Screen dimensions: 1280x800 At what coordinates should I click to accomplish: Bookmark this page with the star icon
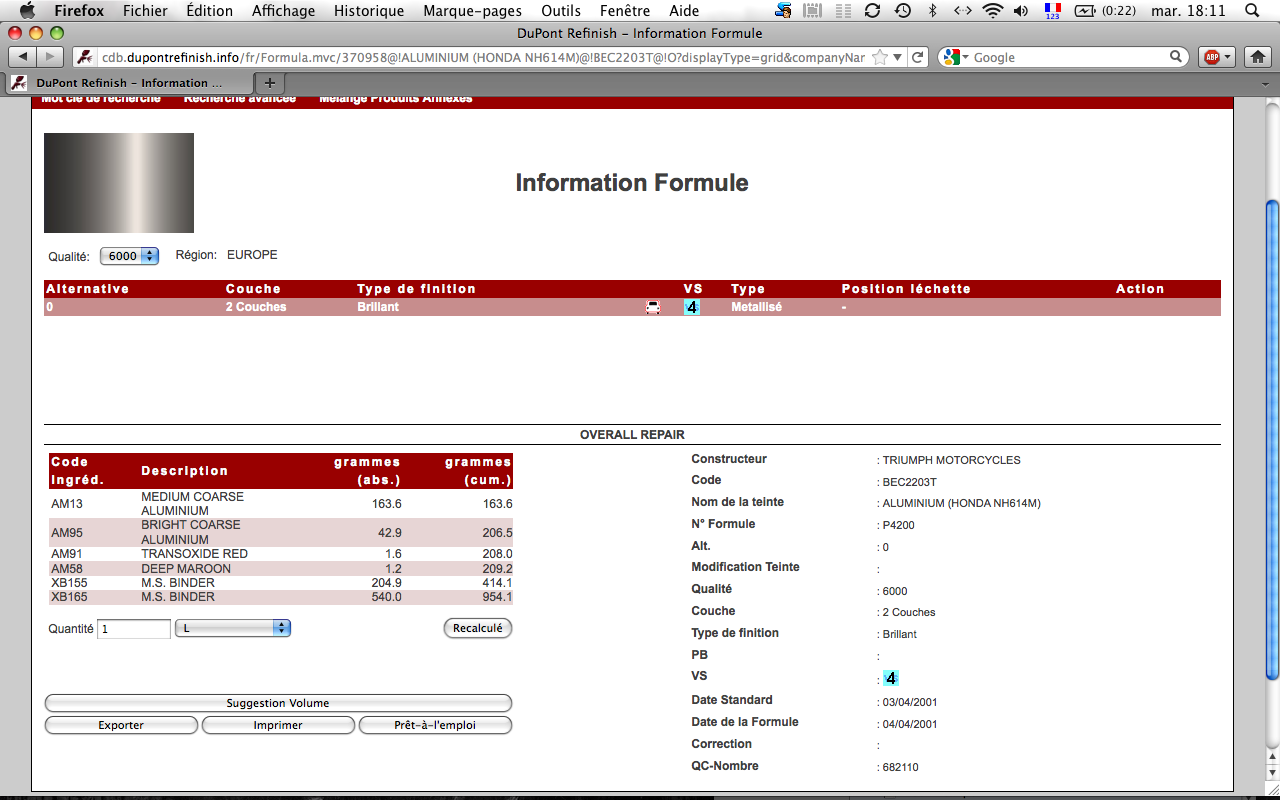pyautogui.click(x=880, y=57)
